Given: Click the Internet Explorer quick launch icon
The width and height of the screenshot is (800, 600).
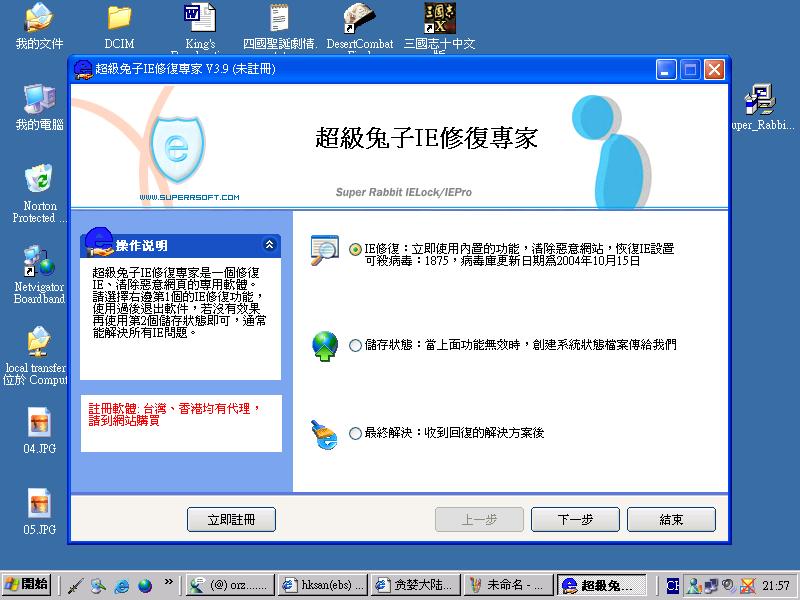Looking at the screenshot, I should 122,585.
